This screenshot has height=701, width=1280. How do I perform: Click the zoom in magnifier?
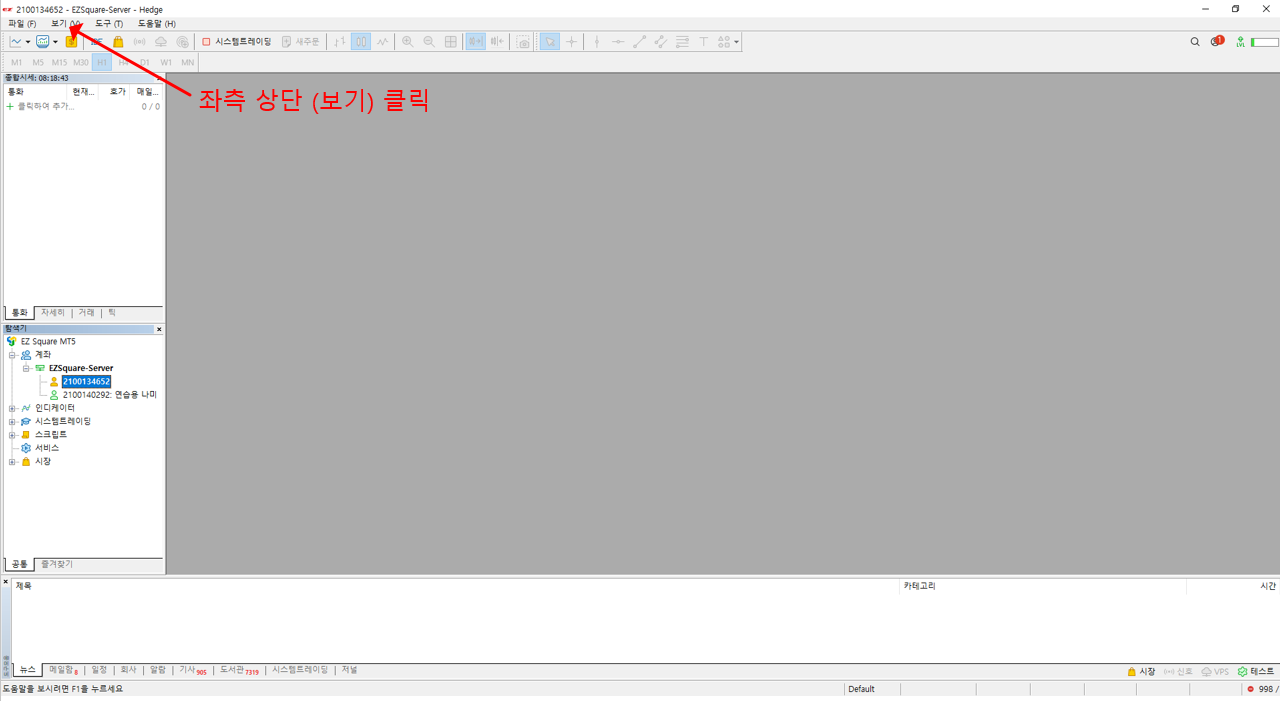[407, 42]
